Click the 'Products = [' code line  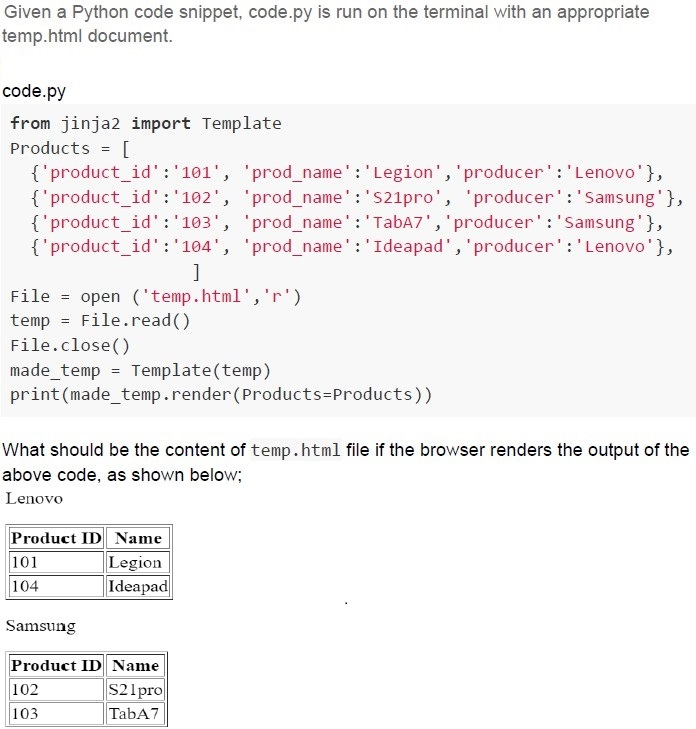(70, 148)
